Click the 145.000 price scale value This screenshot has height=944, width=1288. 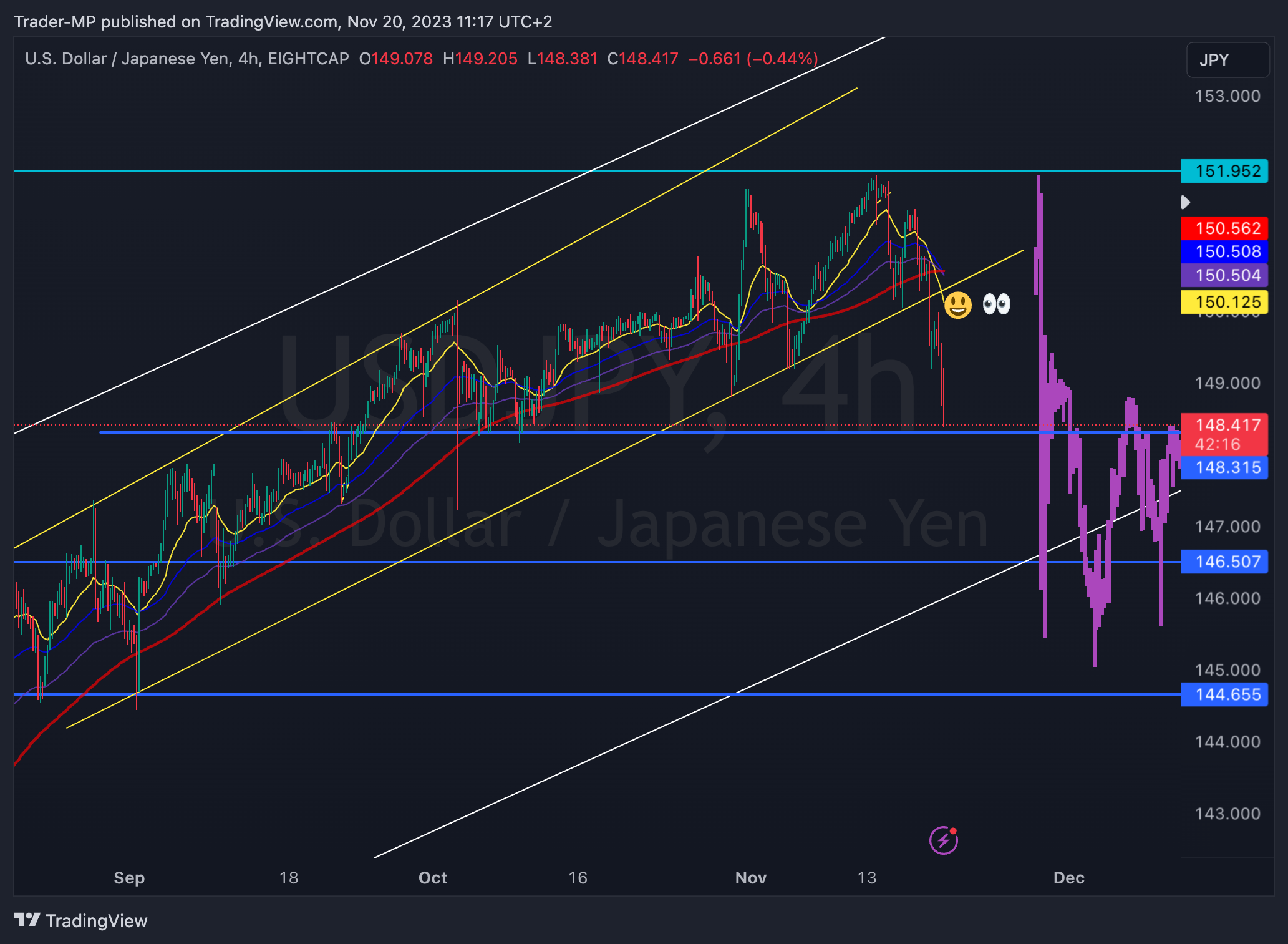[x=1227, y=670]
